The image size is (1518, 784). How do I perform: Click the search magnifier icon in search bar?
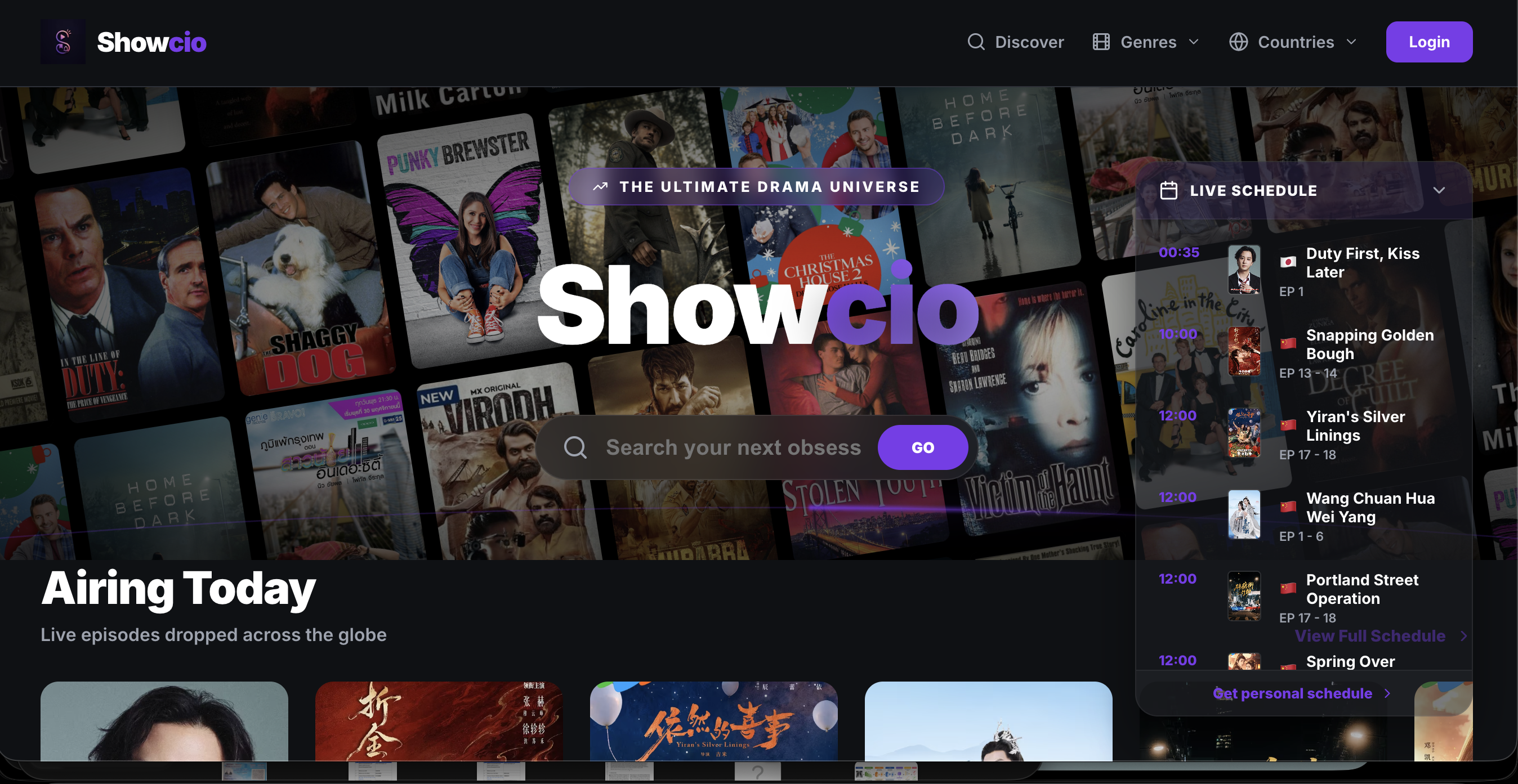point(575,447)
